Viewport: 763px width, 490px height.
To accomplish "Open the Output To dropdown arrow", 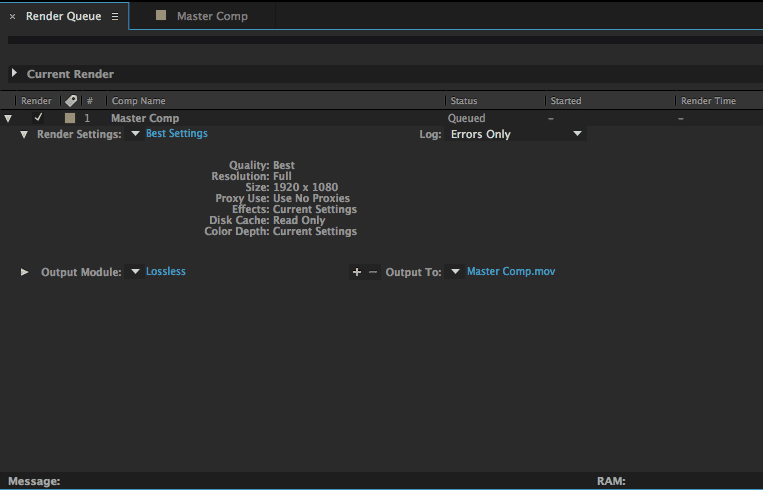I will click(x=455, y=272).
